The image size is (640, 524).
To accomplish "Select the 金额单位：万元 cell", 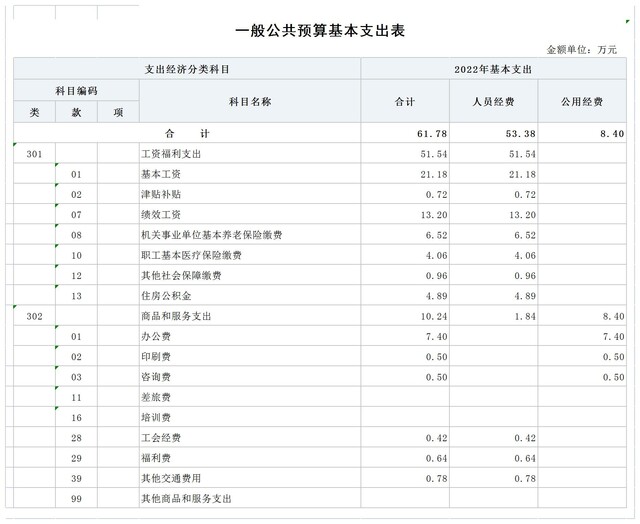I will [582, 49].
